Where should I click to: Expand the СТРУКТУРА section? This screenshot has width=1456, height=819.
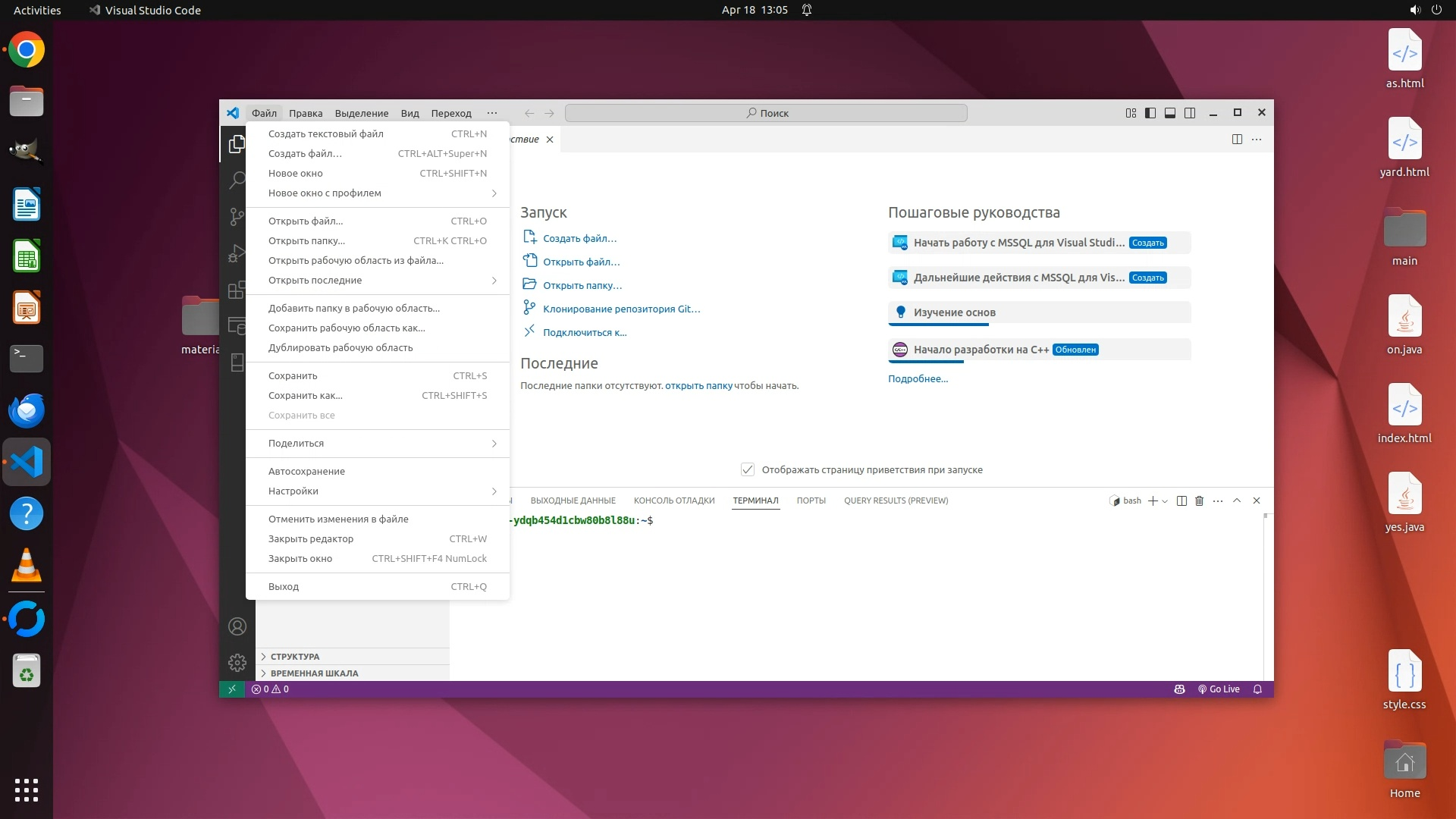click(295, 657)
